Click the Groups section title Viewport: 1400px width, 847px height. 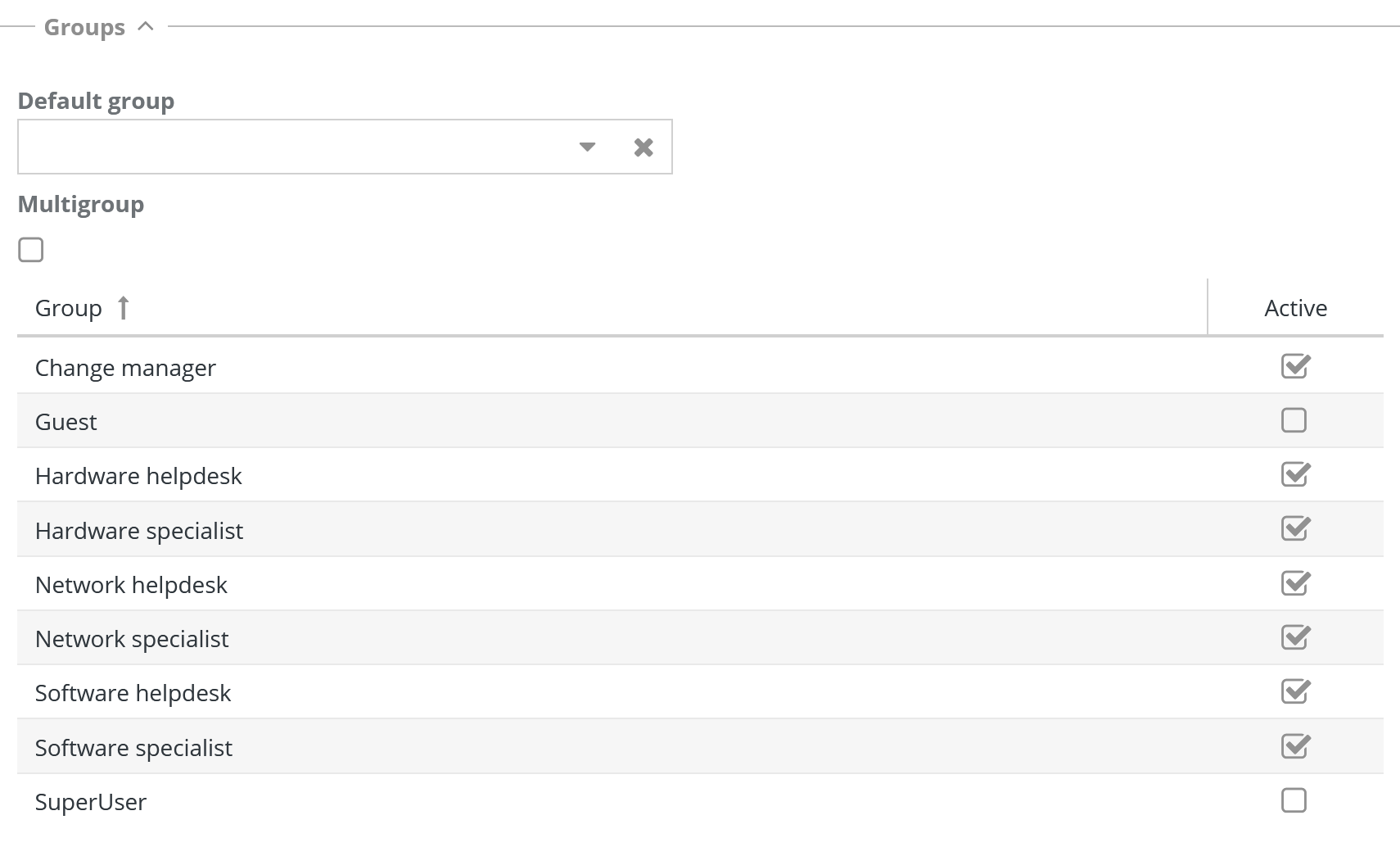84,27
